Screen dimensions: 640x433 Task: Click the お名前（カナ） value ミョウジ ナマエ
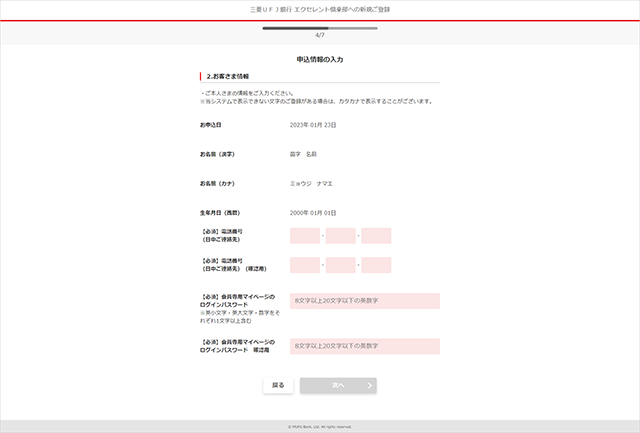point(311,184)
